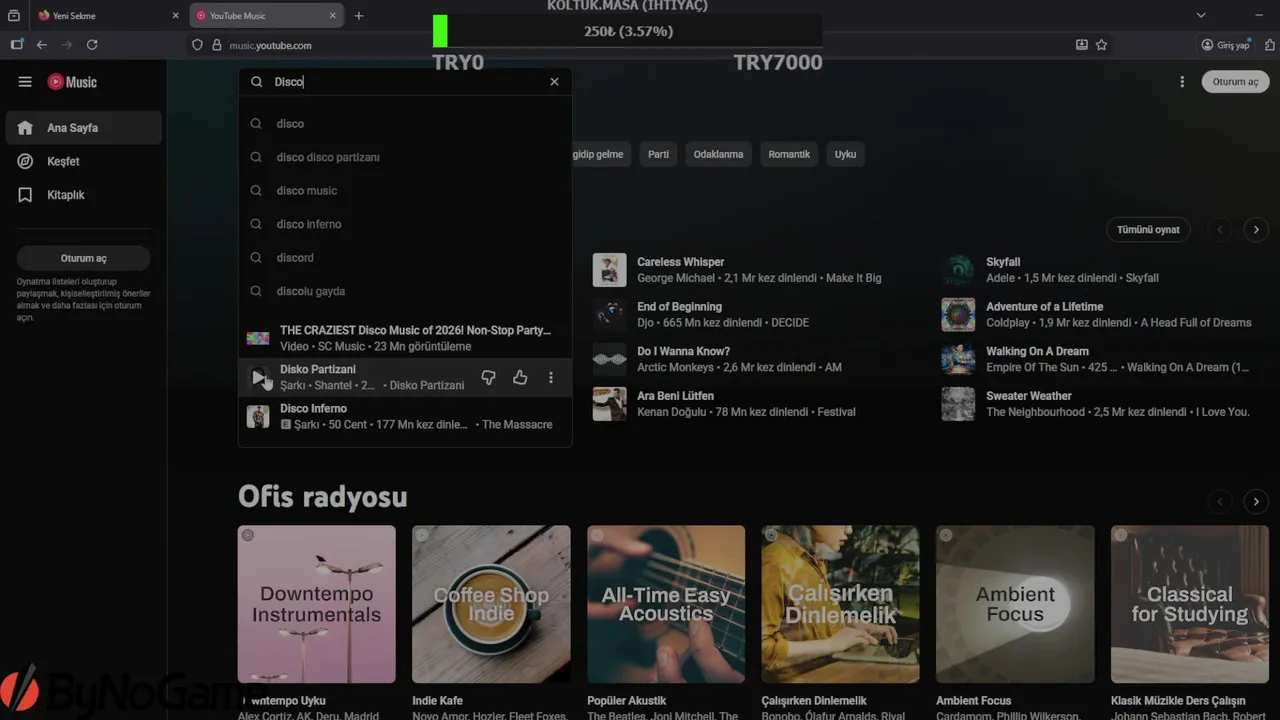Click the shield tracking protection icon
This screenshot has height=720, width=1280.
(197, 45)
